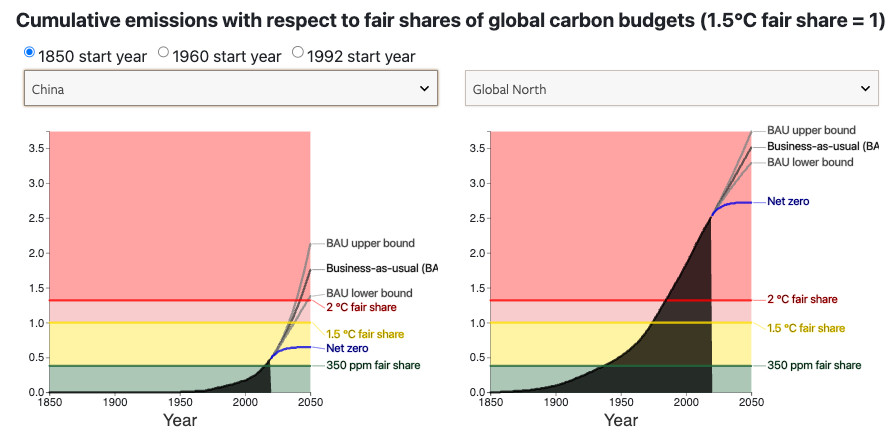This screenshot has height=447, width=893.
Task: Click the red overshoot zone in China chart
Action: coord(171,215)
